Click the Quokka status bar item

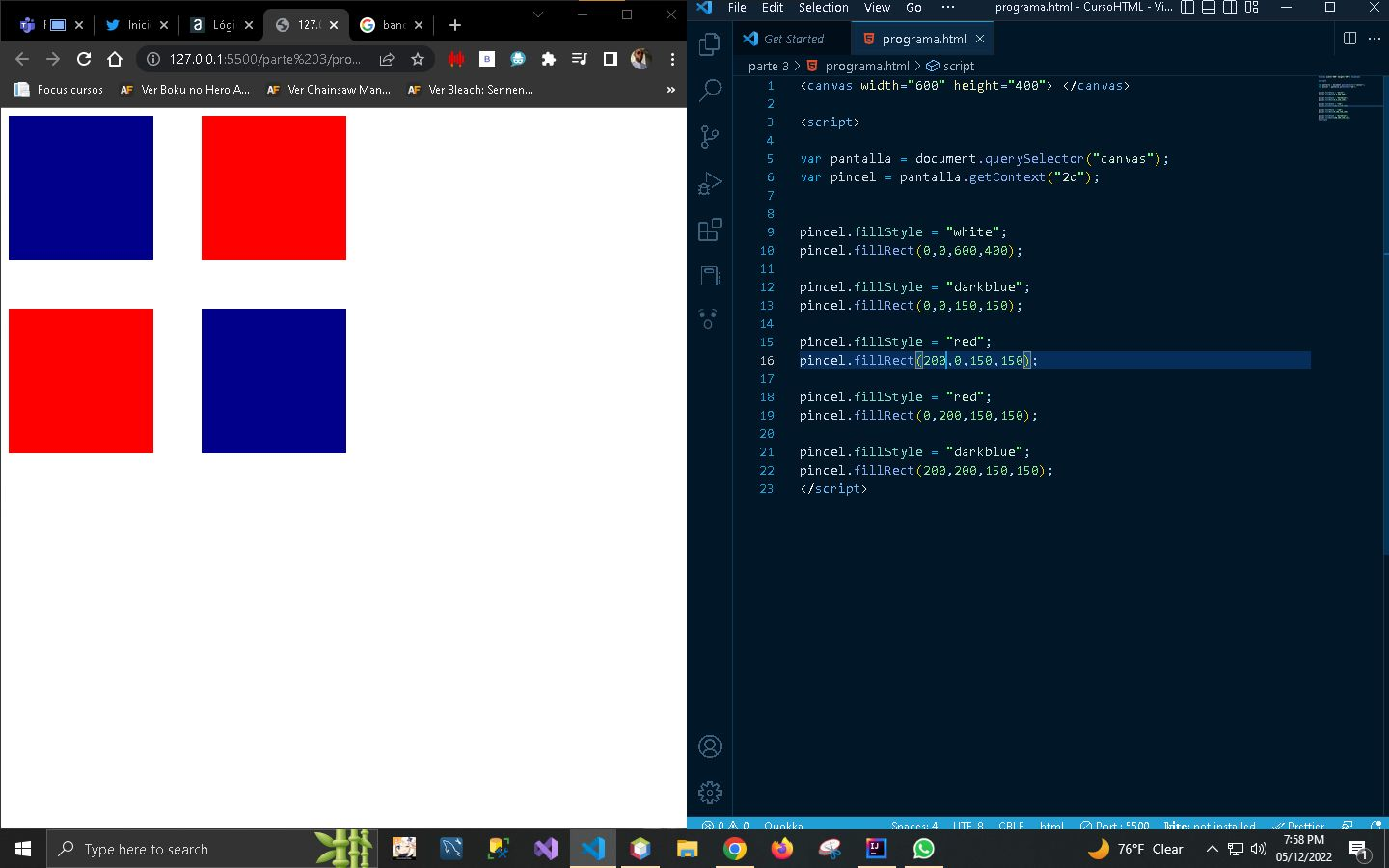click(783, 826)
